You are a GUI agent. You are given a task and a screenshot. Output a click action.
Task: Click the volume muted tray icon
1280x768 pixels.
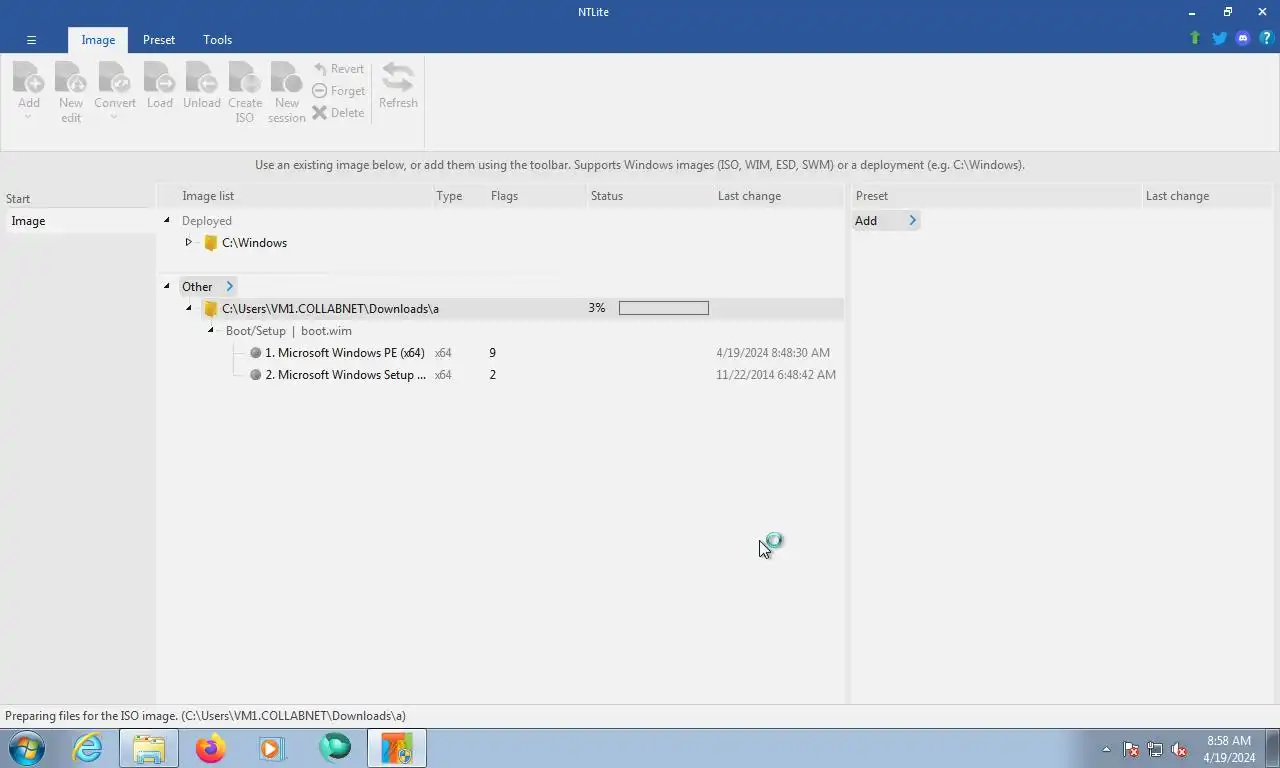[1179, 749]
